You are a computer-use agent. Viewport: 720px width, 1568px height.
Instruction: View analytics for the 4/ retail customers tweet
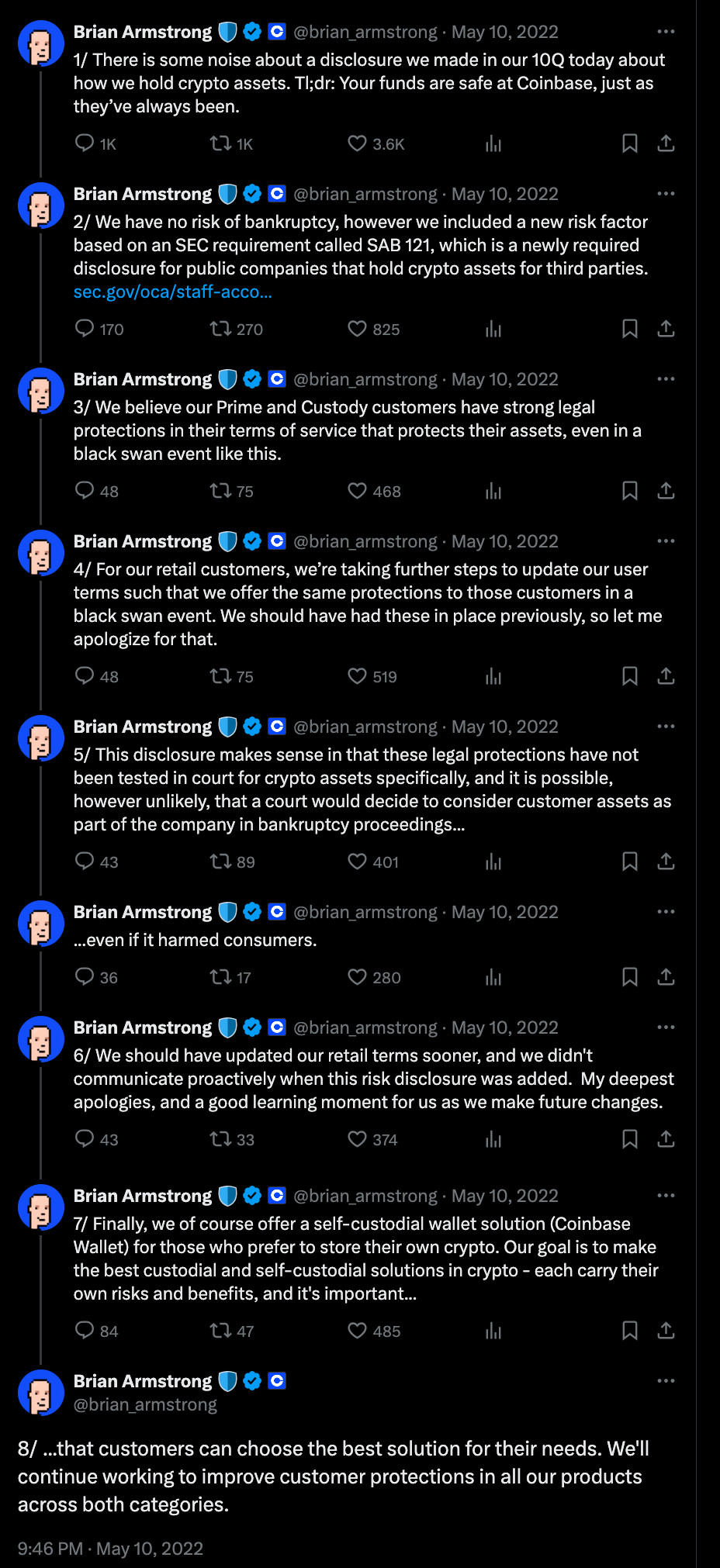(x=493, y=676)
